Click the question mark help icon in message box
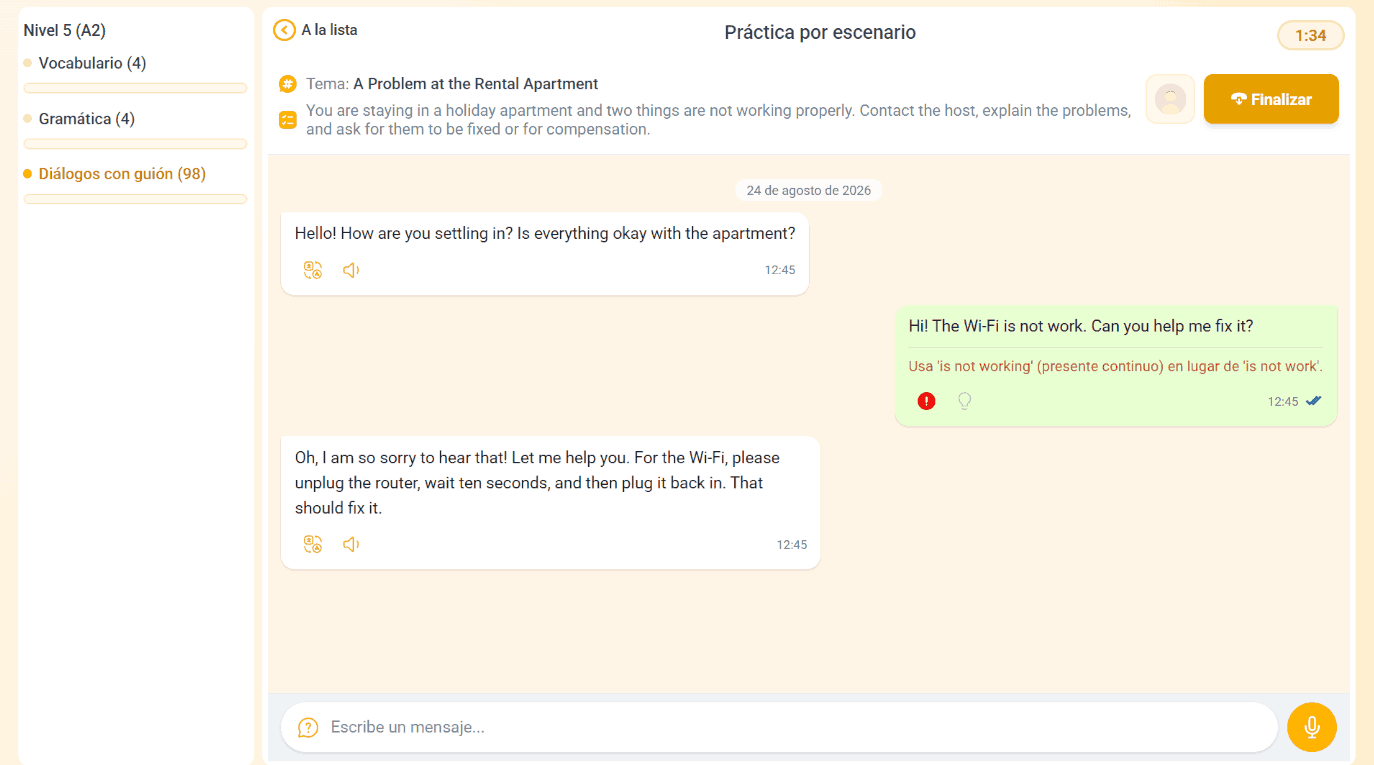Viewport: 1374px width, 765px height. coord(308,727)
